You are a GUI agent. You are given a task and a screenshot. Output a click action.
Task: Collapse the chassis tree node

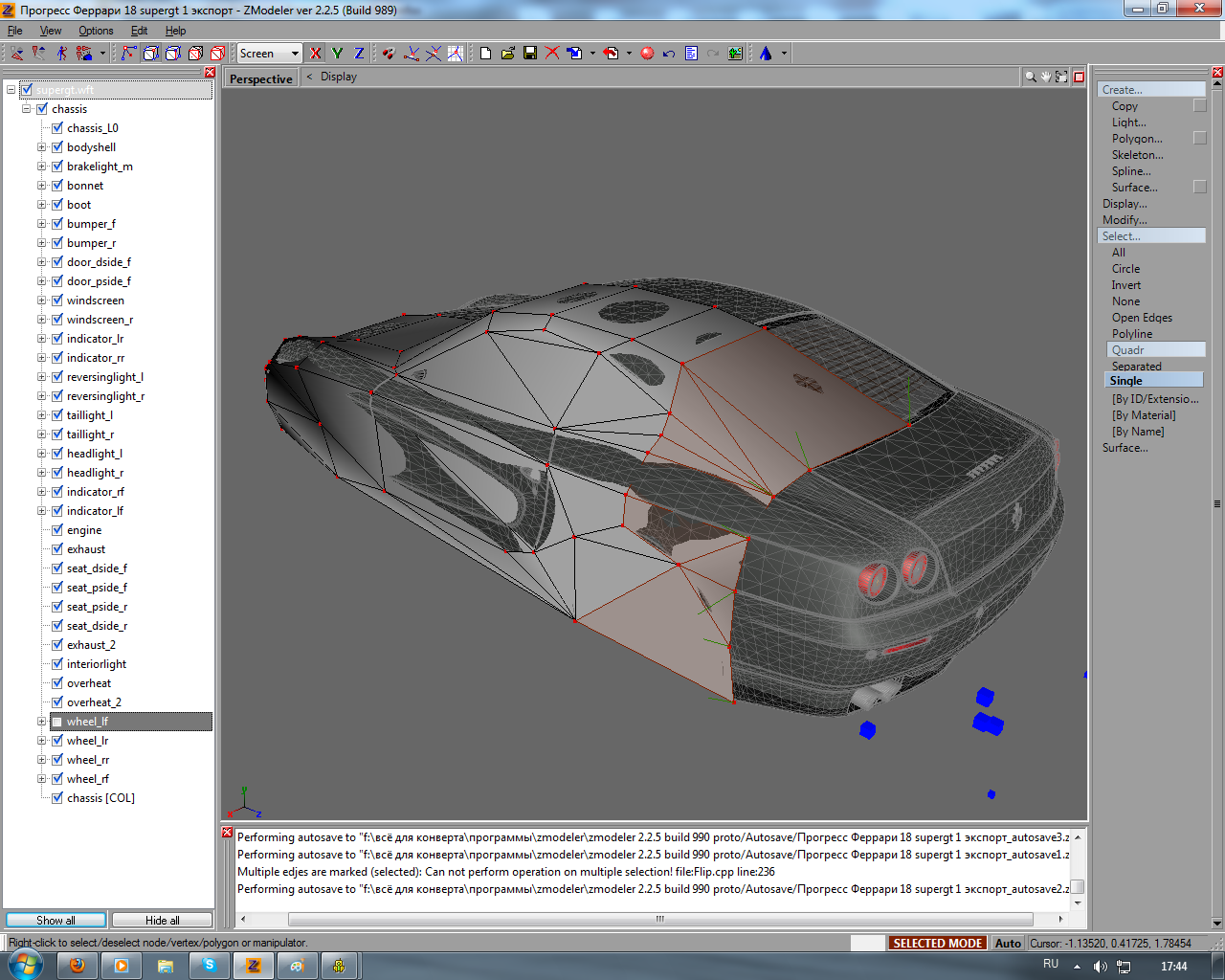27,109
